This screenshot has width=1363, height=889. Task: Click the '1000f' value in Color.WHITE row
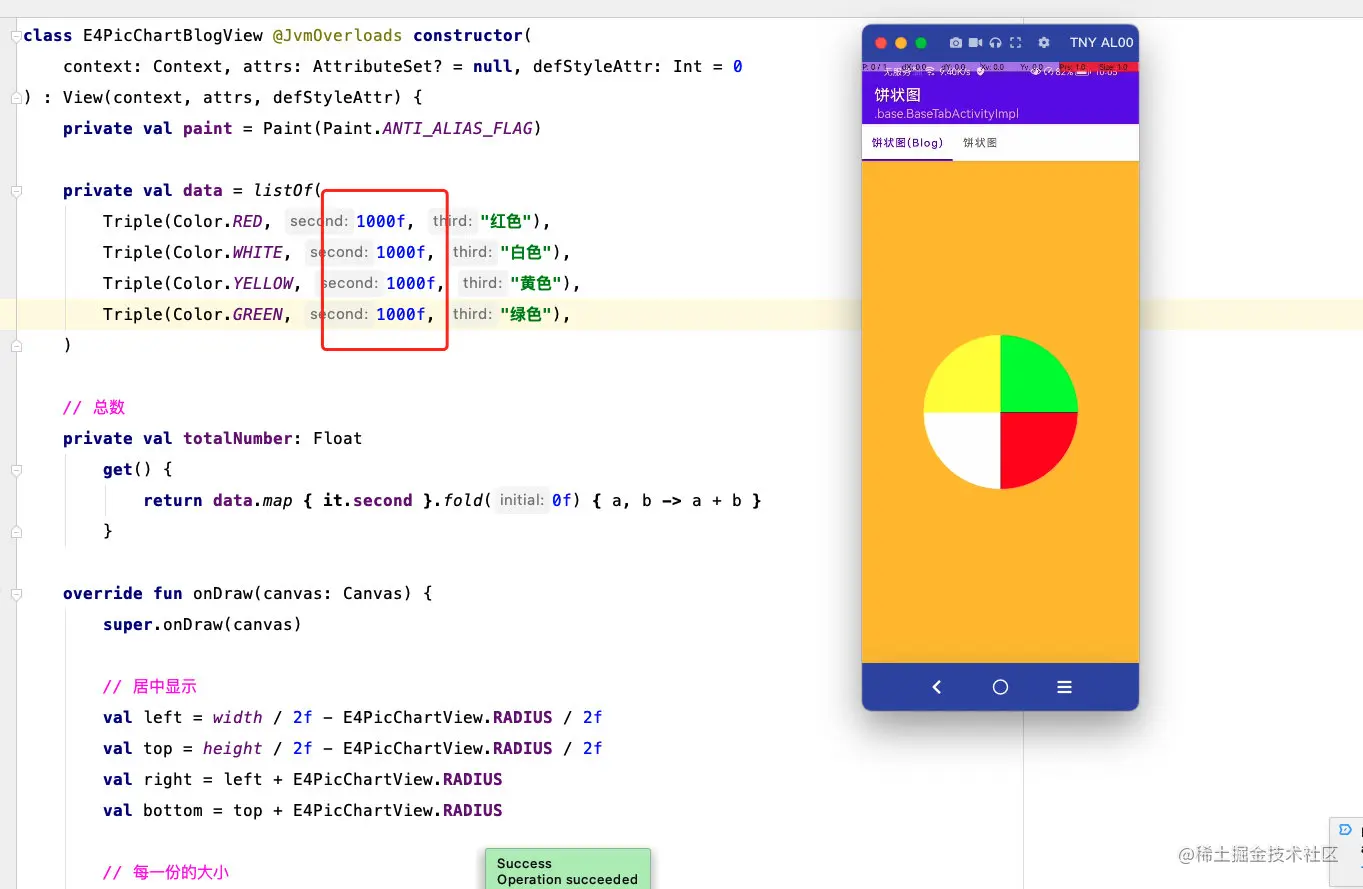[401, 253]
